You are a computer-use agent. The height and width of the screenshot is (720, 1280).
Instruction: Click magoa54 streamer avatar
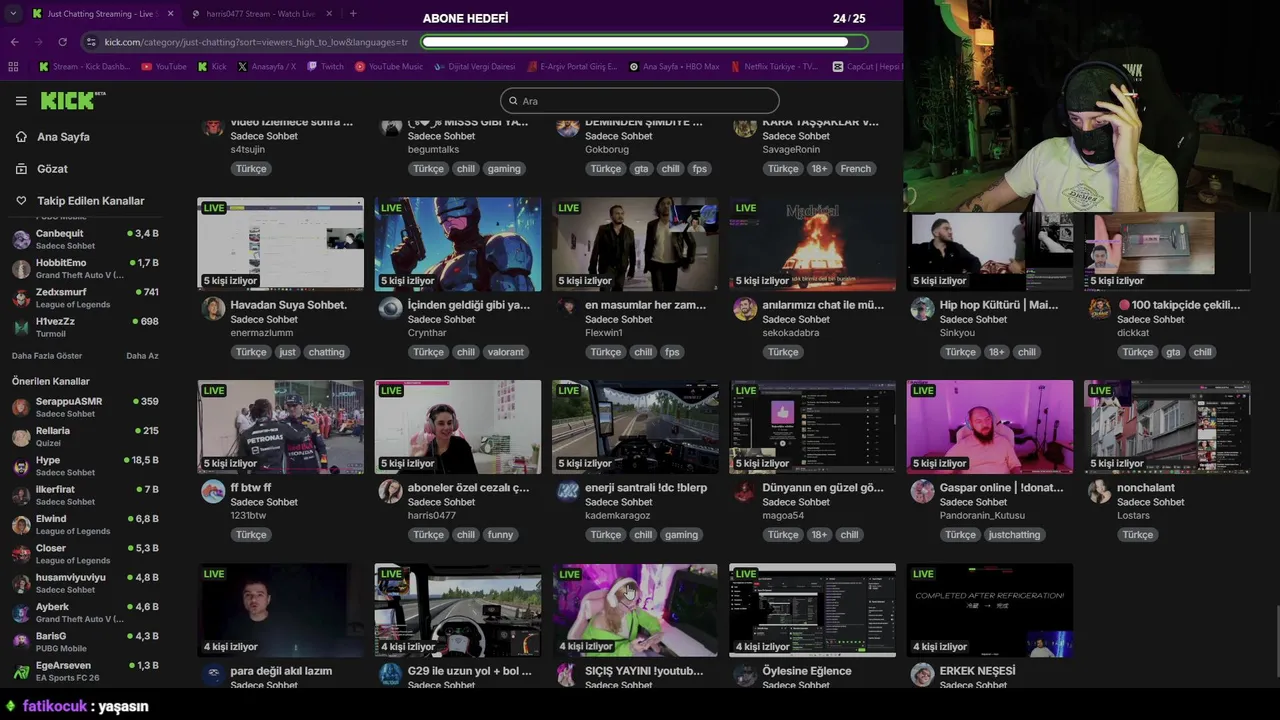745,491
